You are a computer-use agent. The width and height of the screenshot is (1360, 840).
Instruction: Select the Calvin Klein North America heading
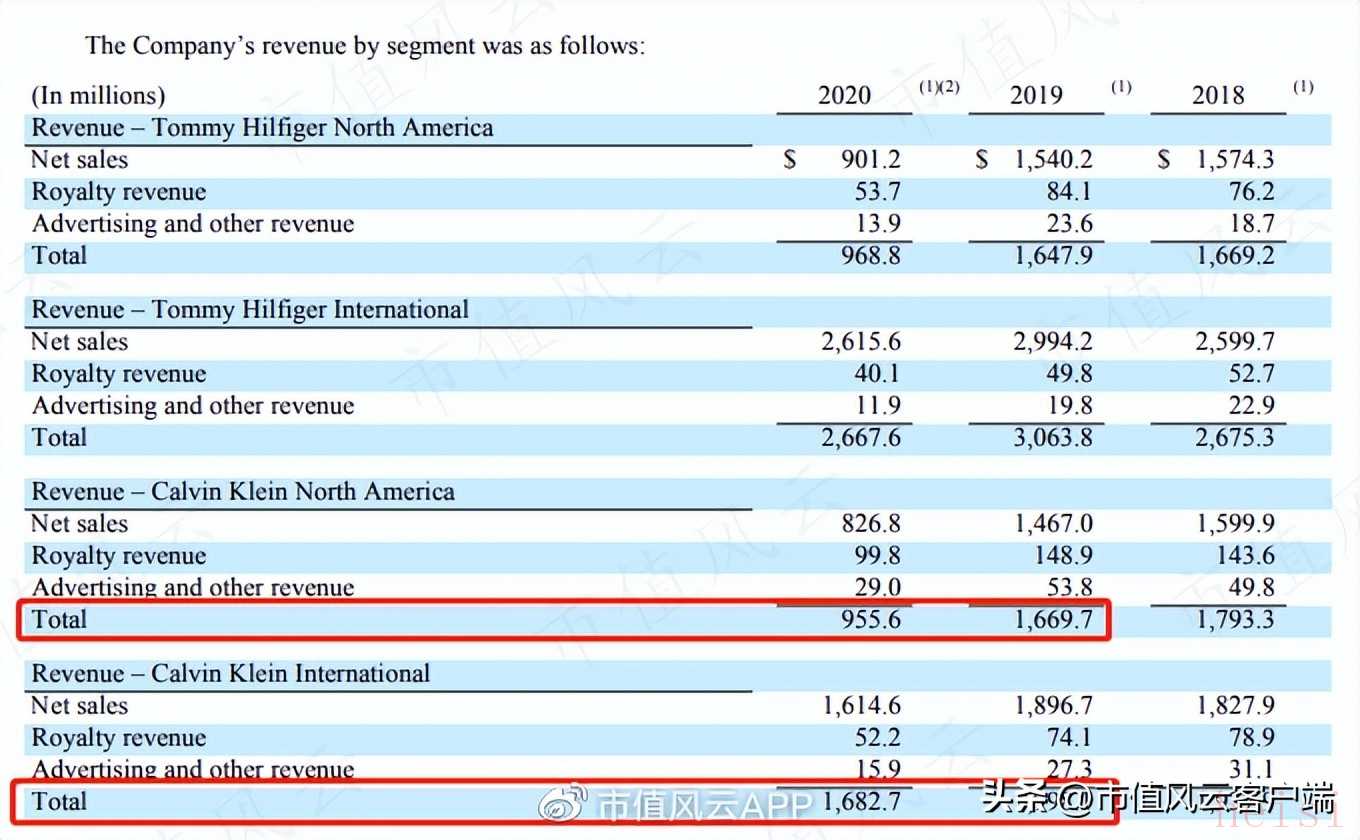click(243, 492)
